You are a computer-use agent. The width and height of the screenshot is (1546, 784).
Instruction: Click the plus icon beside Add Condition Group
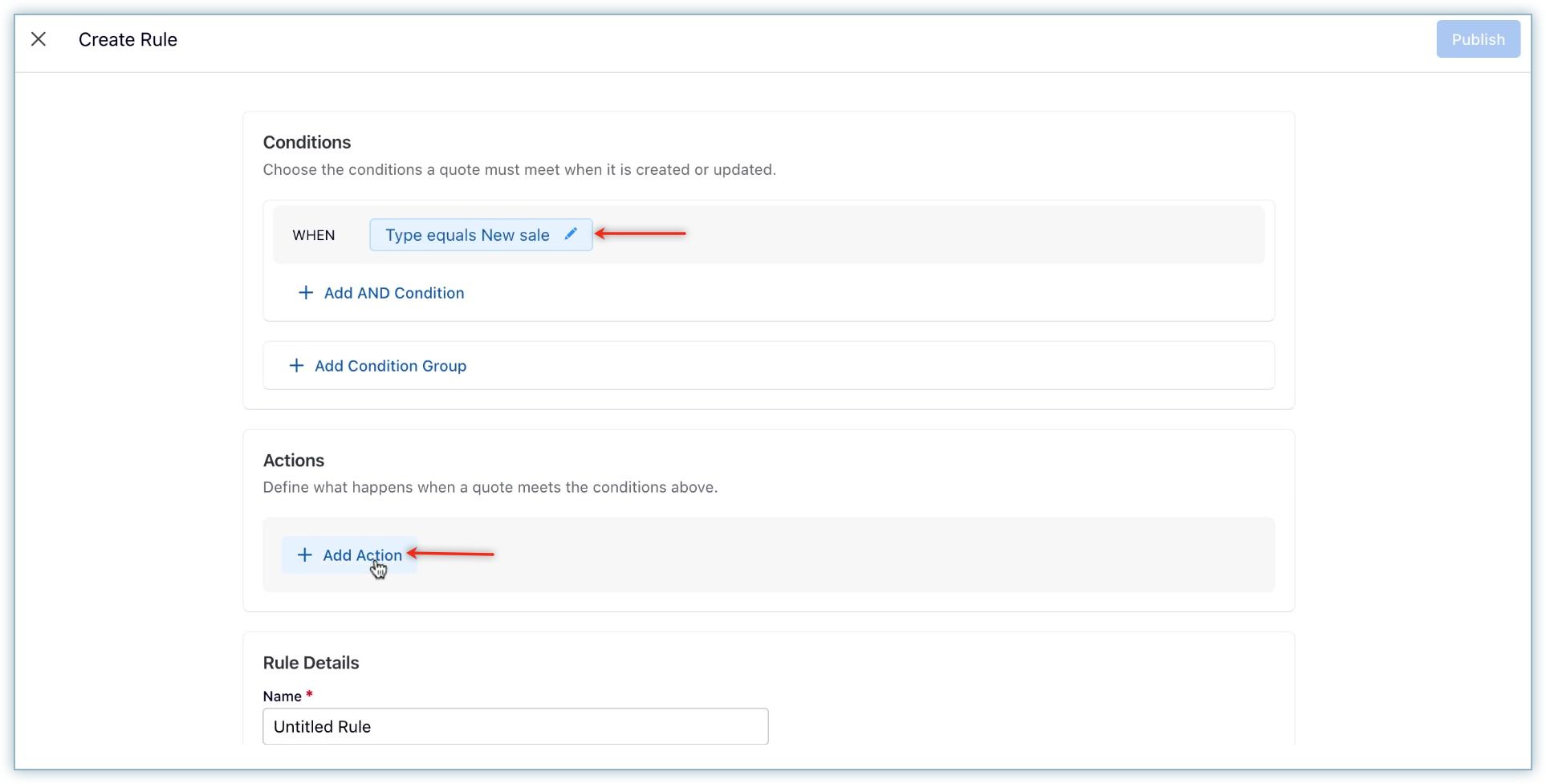(x=296, y=366)
